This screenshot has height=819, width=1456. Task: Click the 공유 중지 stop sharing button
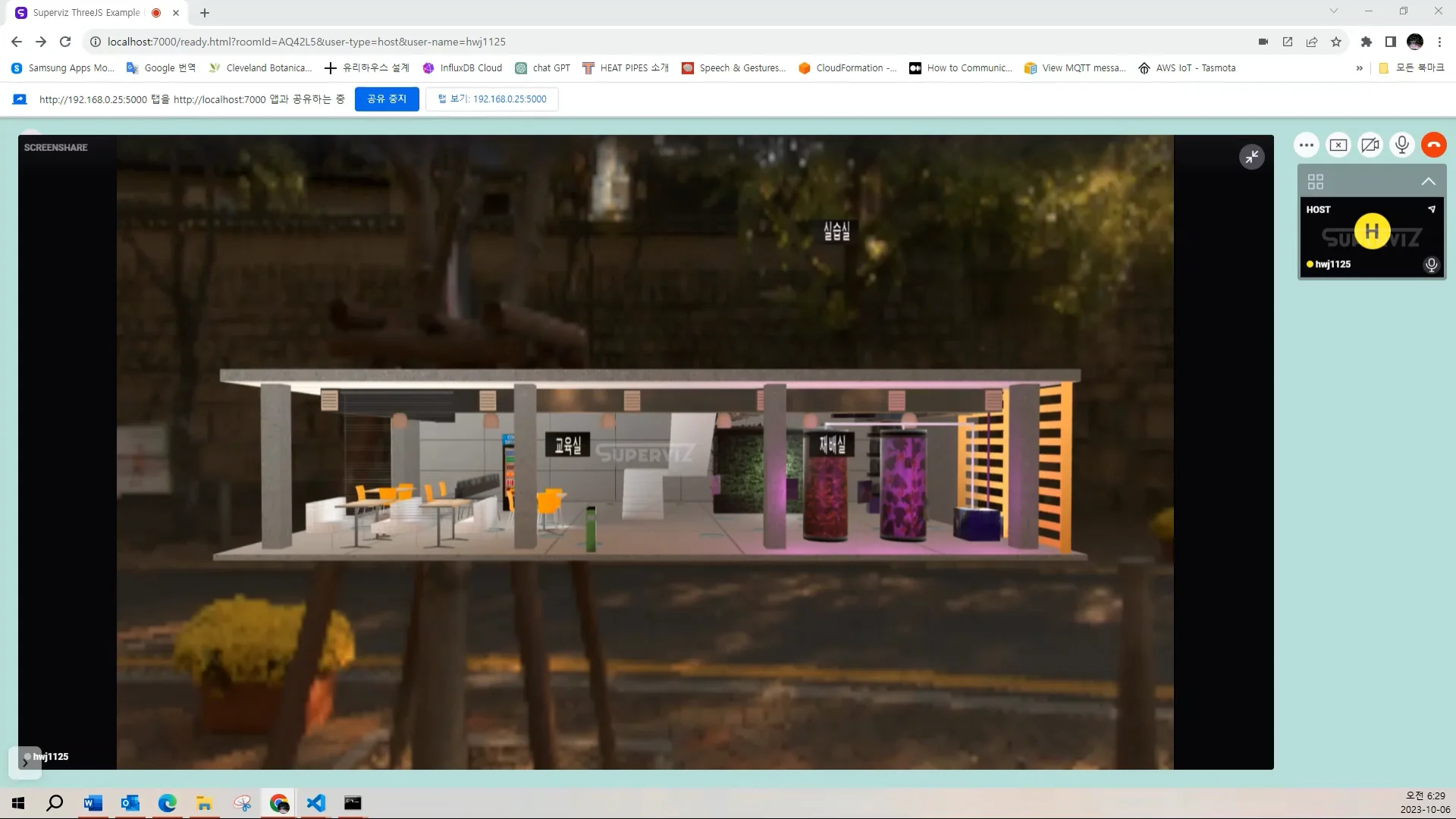click(387, 99)
